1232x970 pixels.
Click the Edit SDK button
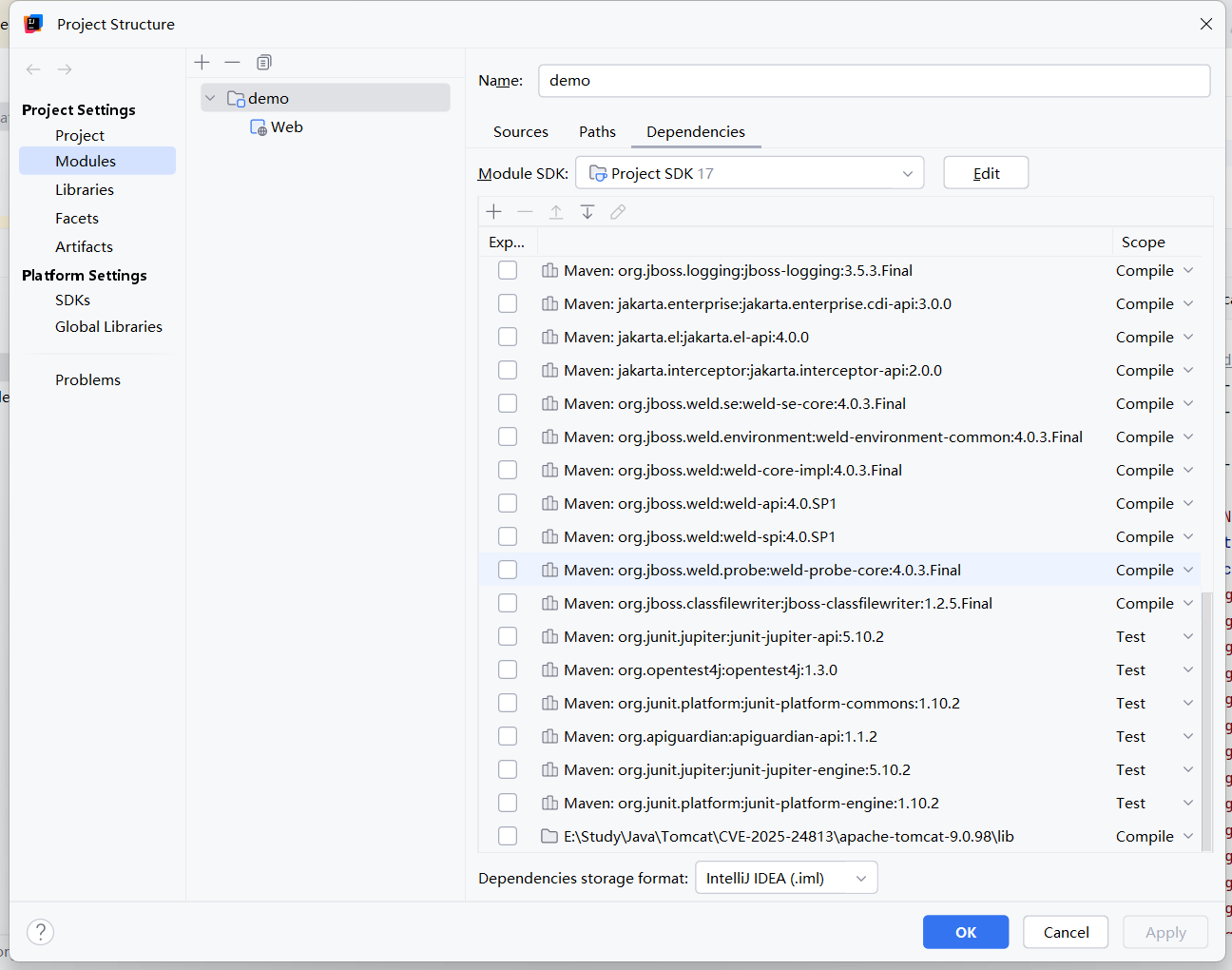coord(986,173)
